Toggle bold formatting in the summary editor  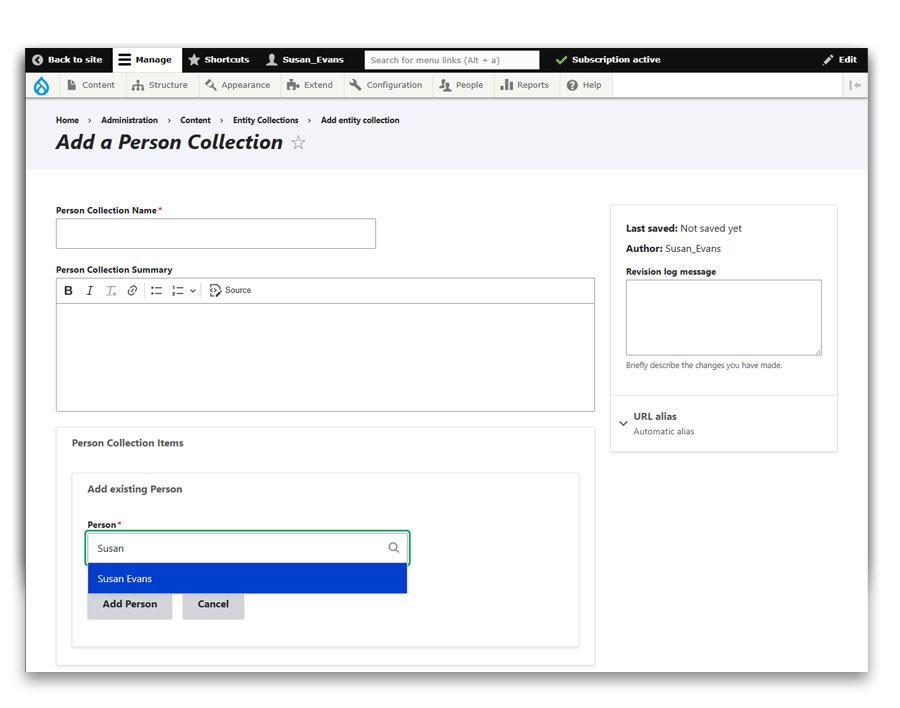click(68, 291)
